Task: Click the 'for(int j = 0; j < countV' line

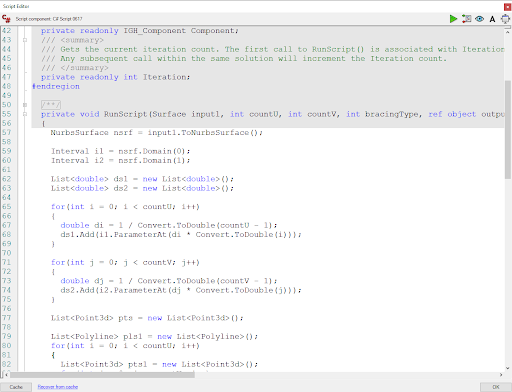Action: point(125,263)
